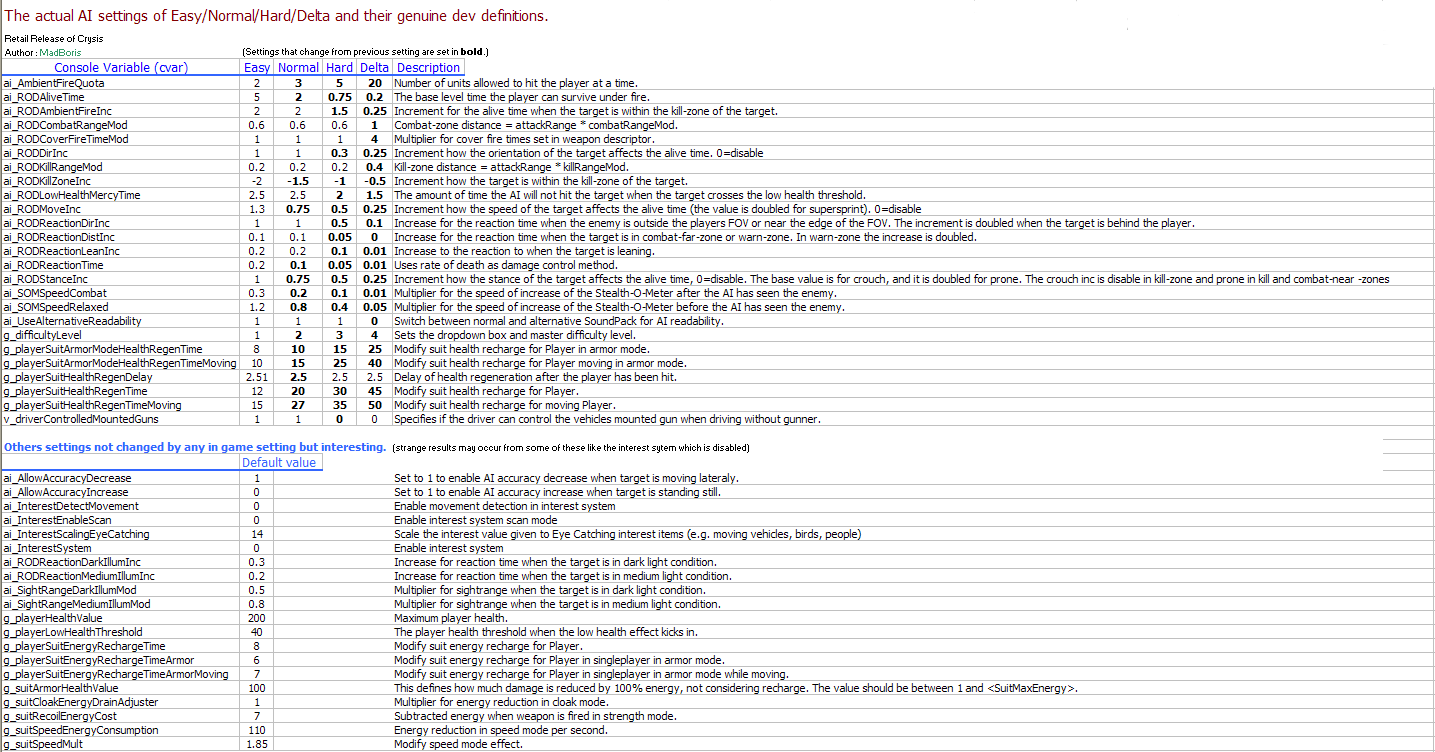Click the default value 1.85 for g_suitSpeedMult
Viewport: 1435px width, 752px height.
pos(257,744)
